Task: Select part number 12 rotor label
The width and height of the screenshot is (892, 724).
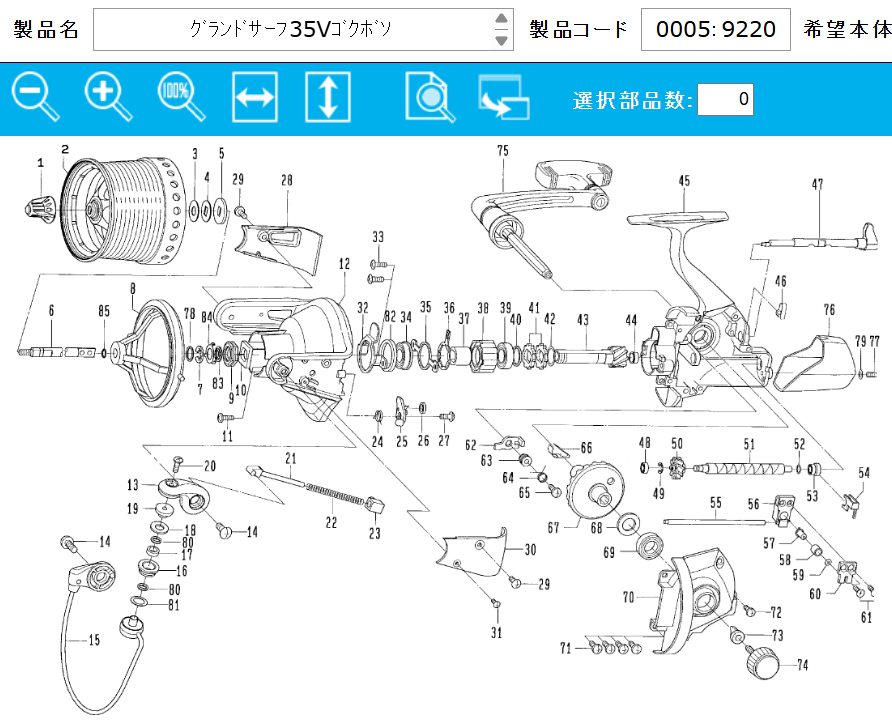Action: tap(344, 263)
